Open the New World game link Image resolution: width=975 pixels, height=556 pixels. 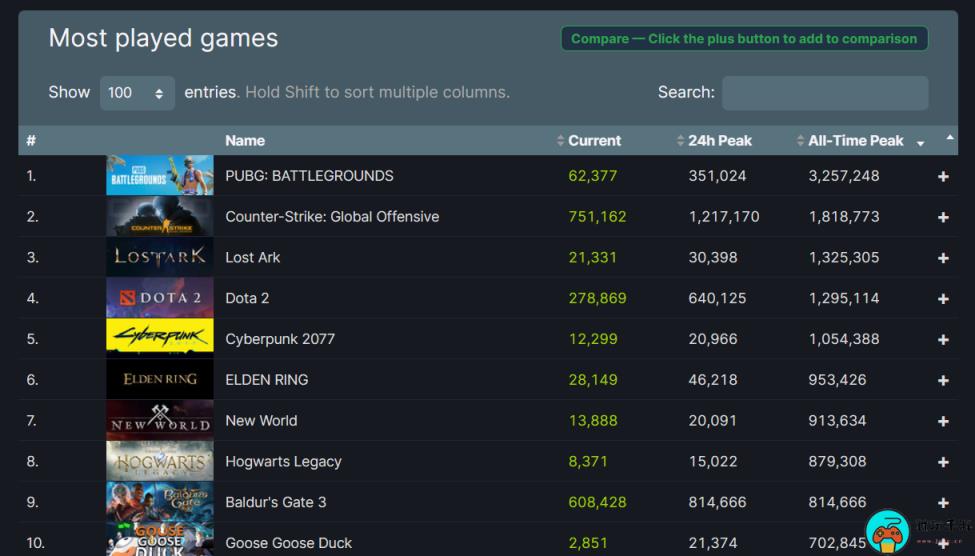(x=261, y=420)
